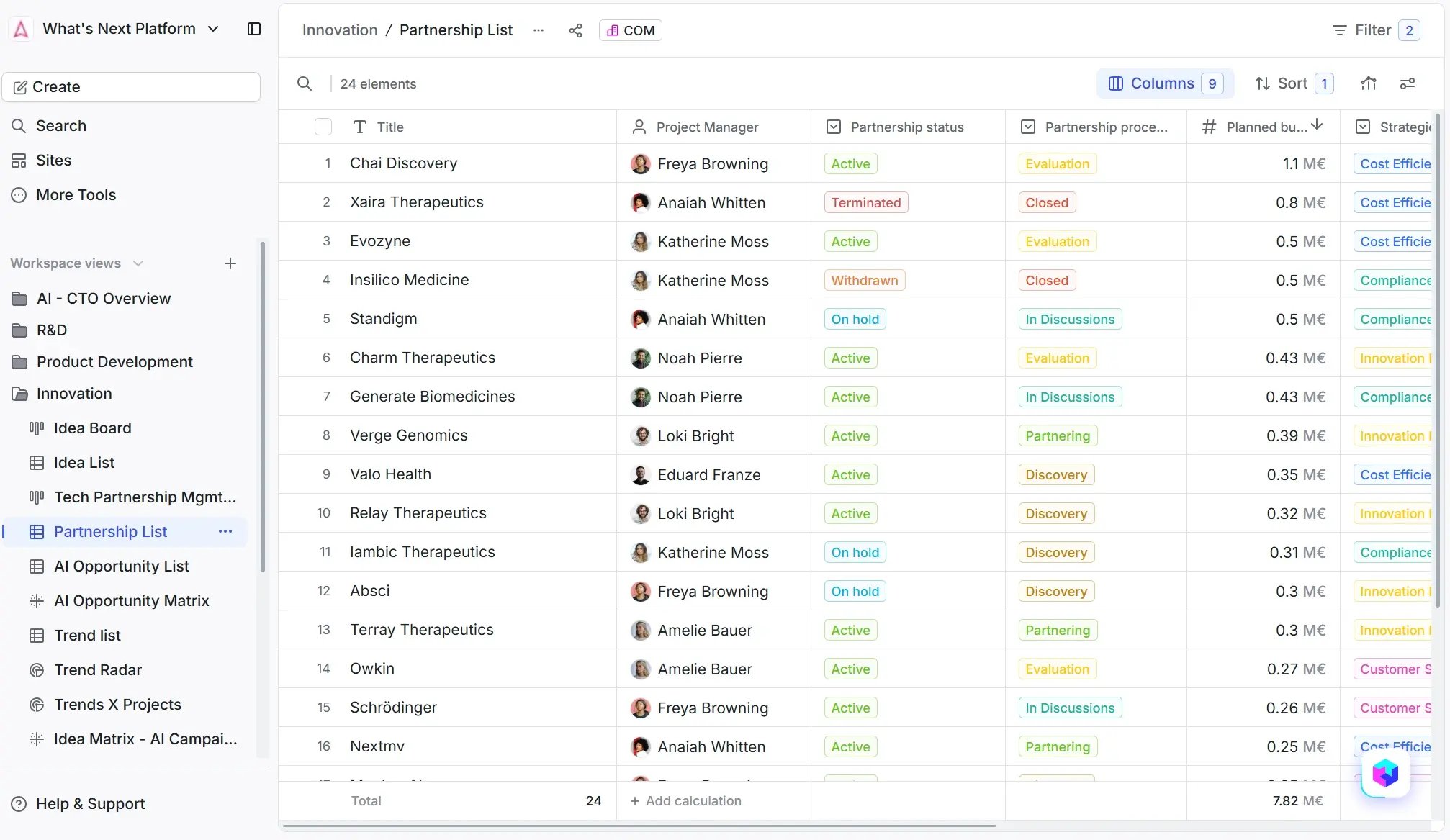Select the checkbox in the table header row
This screenshot has width=1450, height=840.
323,126
